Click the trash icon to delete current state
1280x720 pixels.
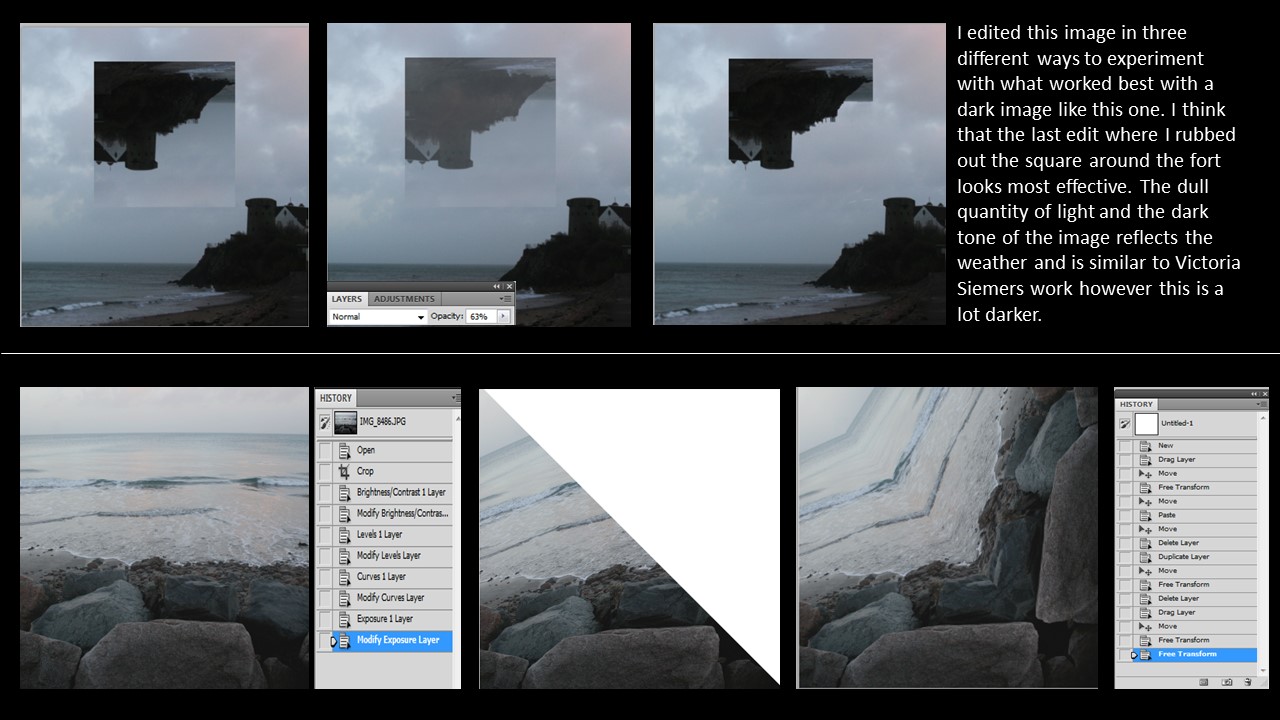pyautogui.click(x=1248, y=682)
